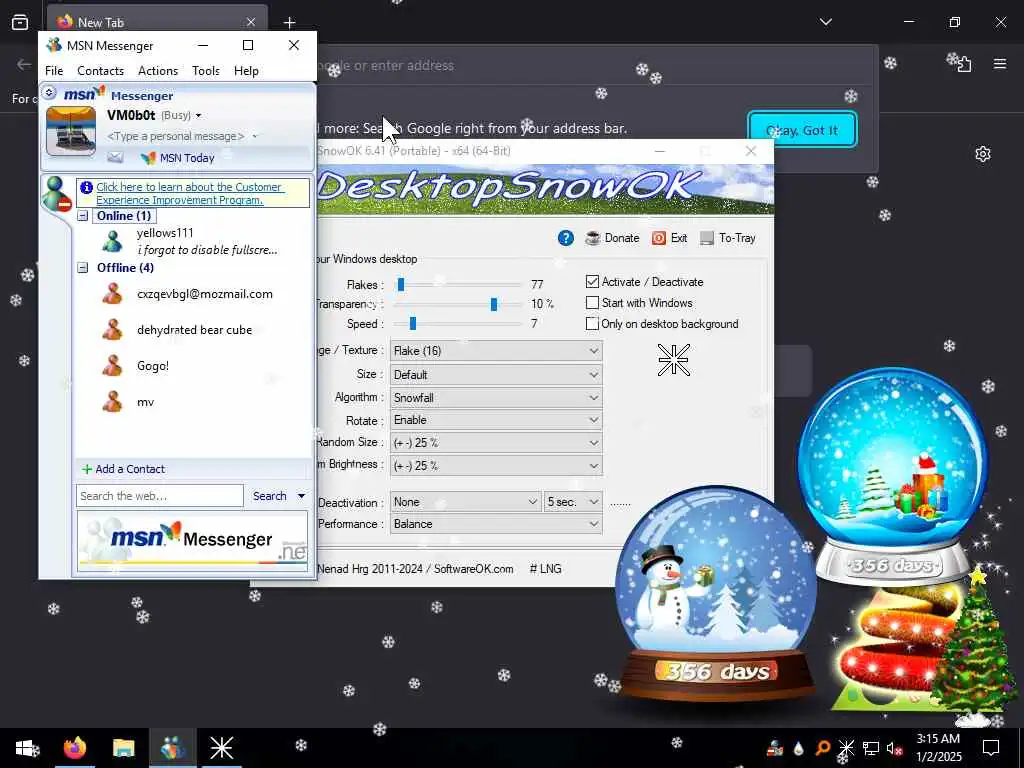Open the 5 sec. dropdown
This screenshot has width=1024, height=768.
pyautogui.click(x=573, y=502)
